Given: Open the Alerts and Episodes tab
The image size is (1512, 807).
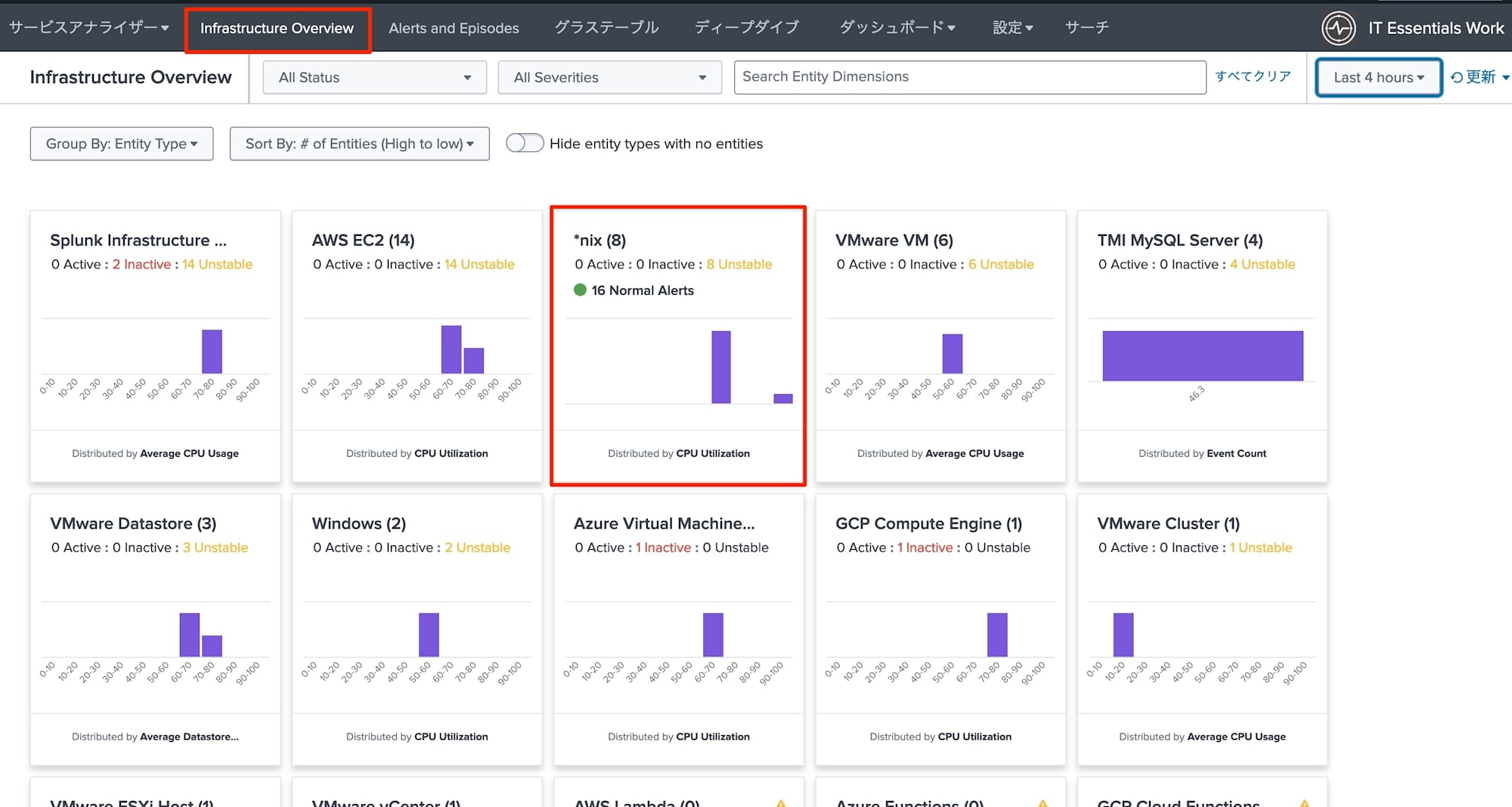Looking at the screenshot, I should click(x=454, y=28).
